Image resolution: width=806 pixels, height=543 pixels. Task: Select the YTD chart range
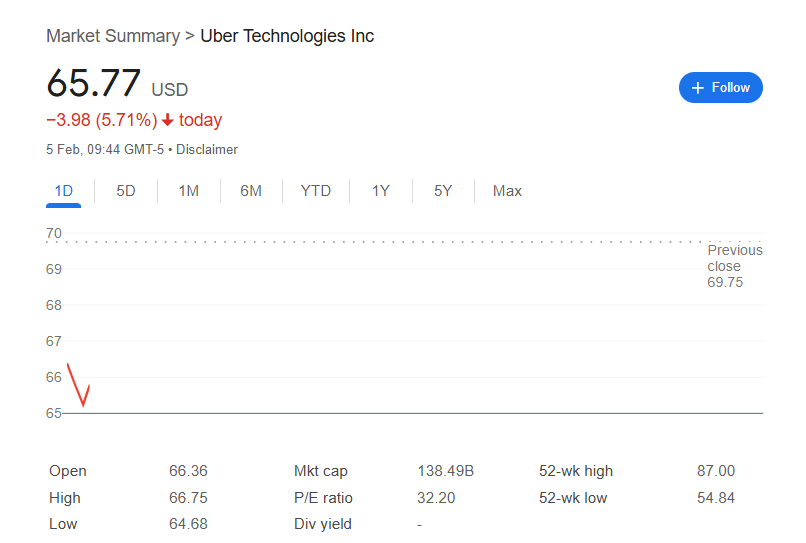point(316,191)
